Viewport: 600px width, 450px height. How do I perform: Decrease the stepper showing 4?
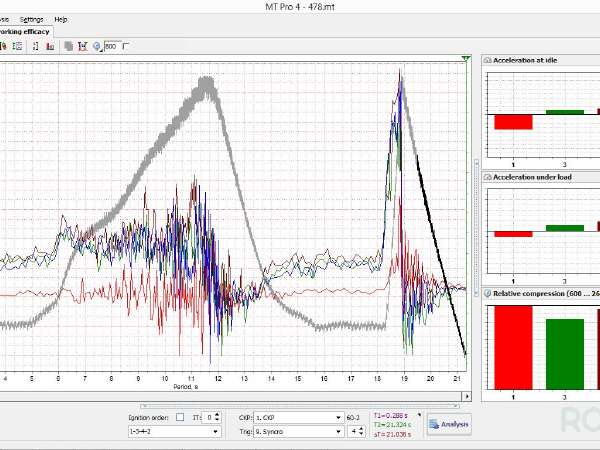(x=361, y=434)
